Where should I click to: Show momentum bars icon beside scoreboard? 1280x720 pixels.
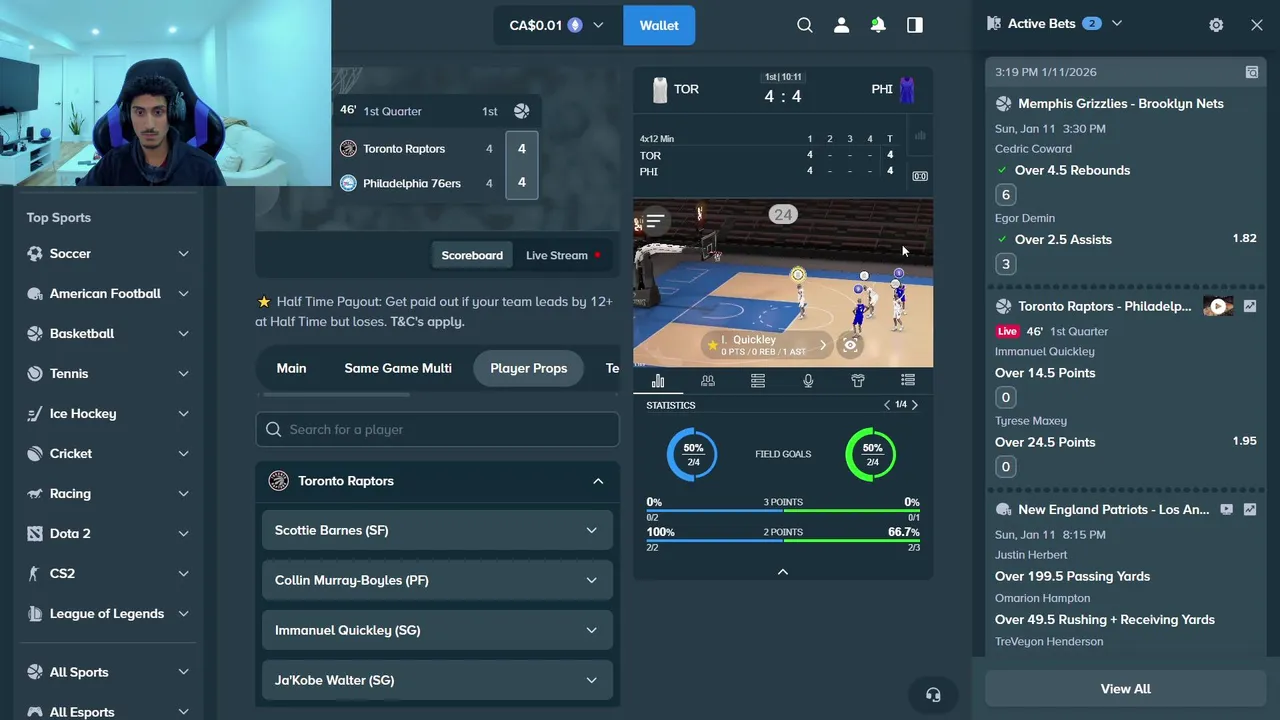coord(920,136)
